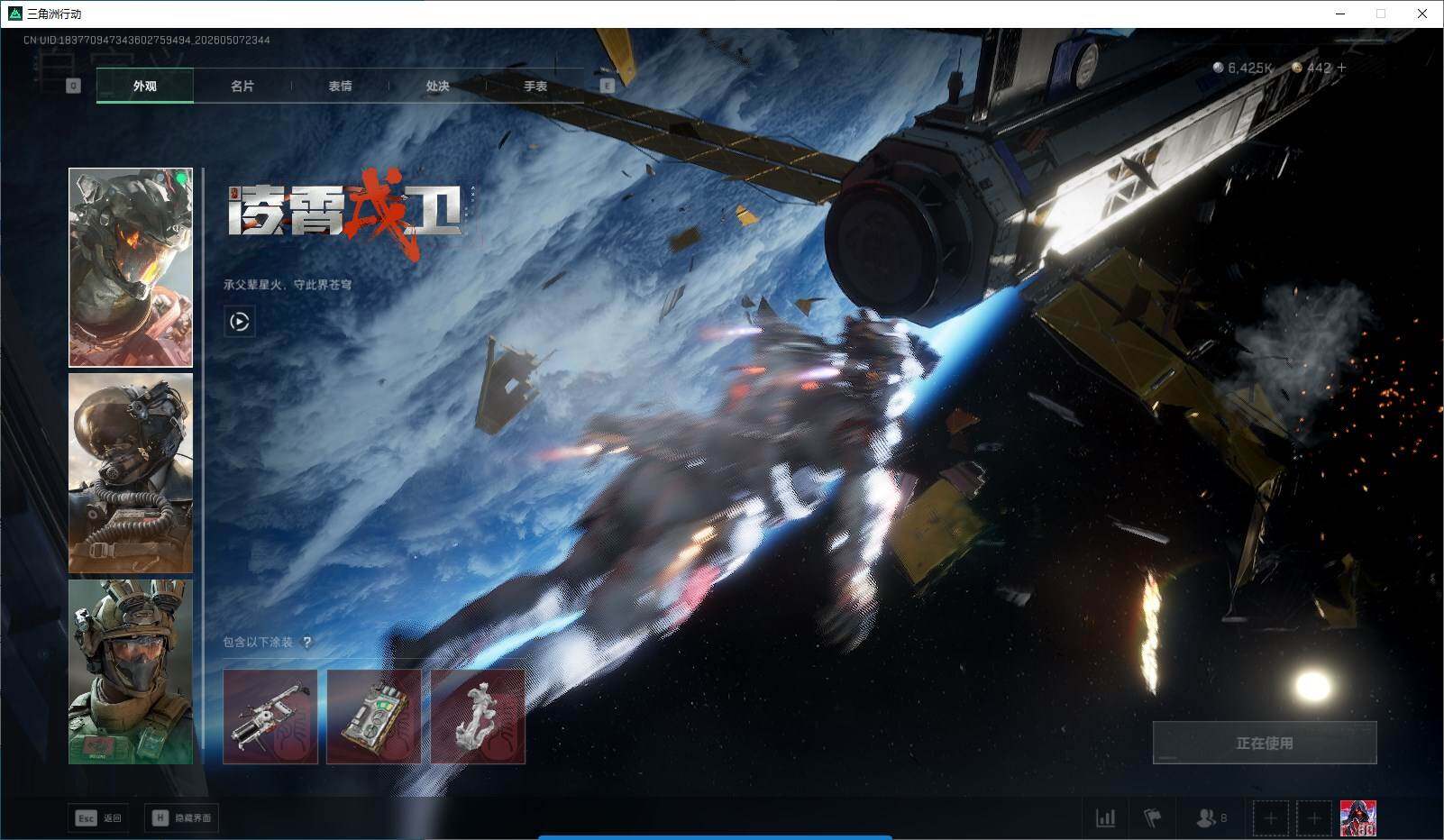Open the 名片 tab

point(242,86)
